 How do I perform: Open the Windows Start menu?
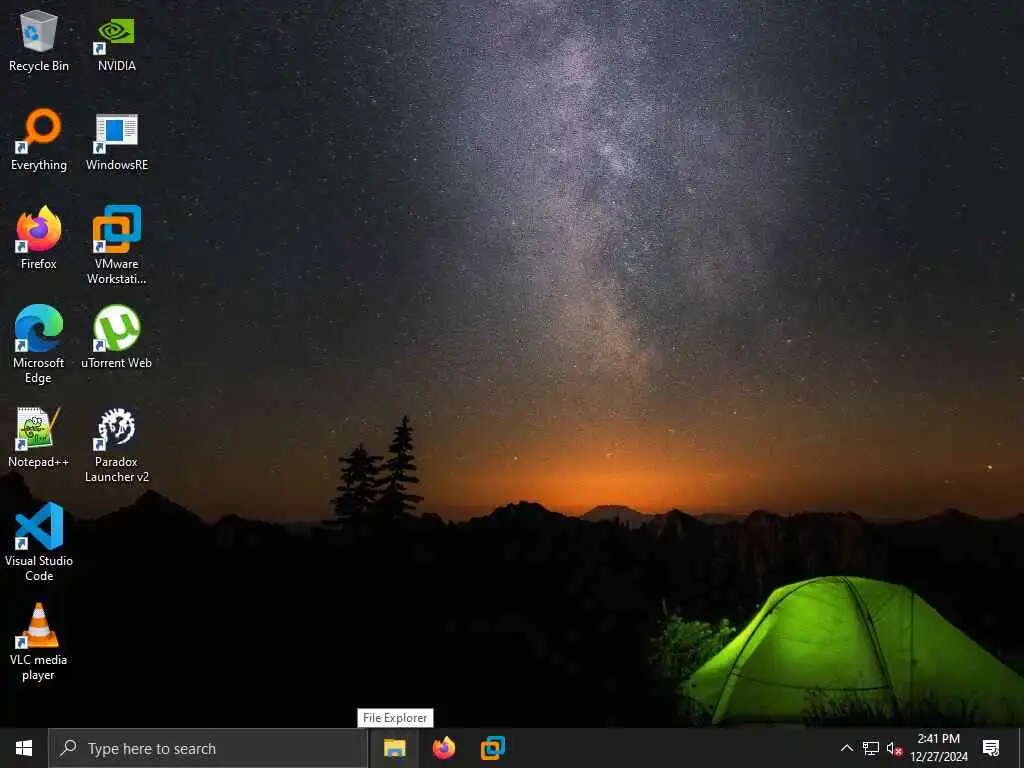click(24, 748)
